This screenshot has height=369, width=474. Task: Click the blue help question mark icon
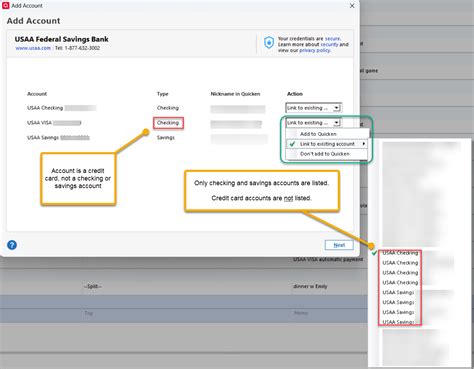tap(12, 245)
